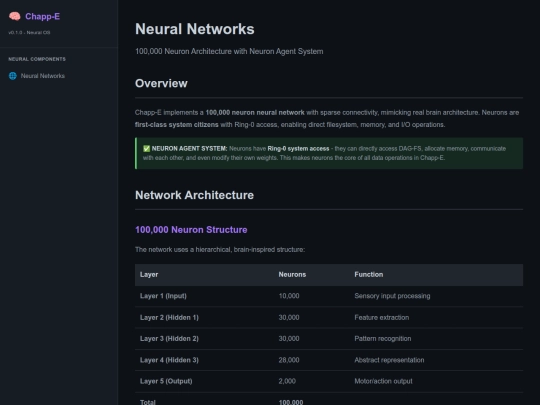The width and height of the screenshot is (540, 405).
Task: Select the 'Layer 2 (Hidden 1)' cell
Action: click(169, 317)
